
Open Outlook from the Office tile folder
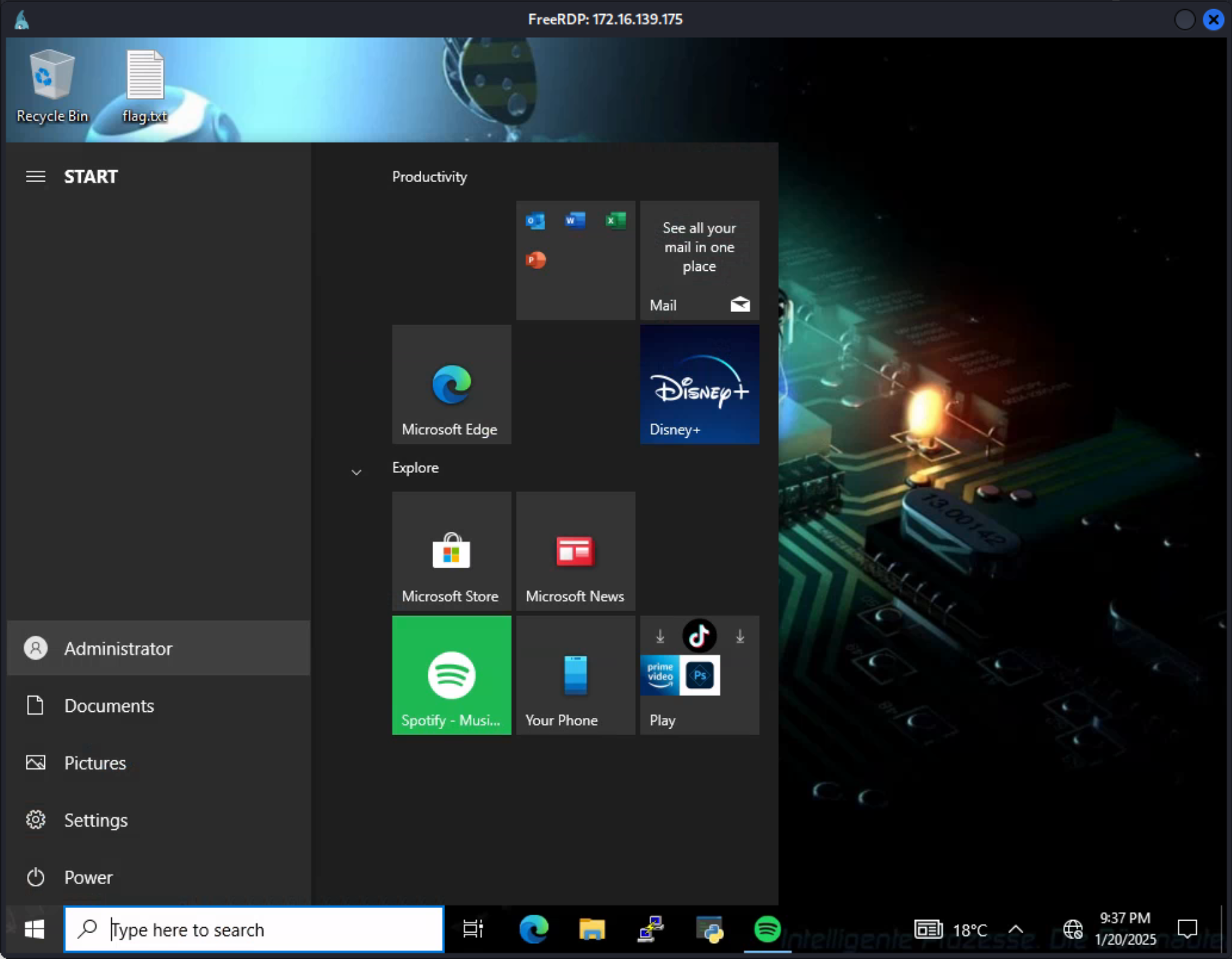click(535, 221)
